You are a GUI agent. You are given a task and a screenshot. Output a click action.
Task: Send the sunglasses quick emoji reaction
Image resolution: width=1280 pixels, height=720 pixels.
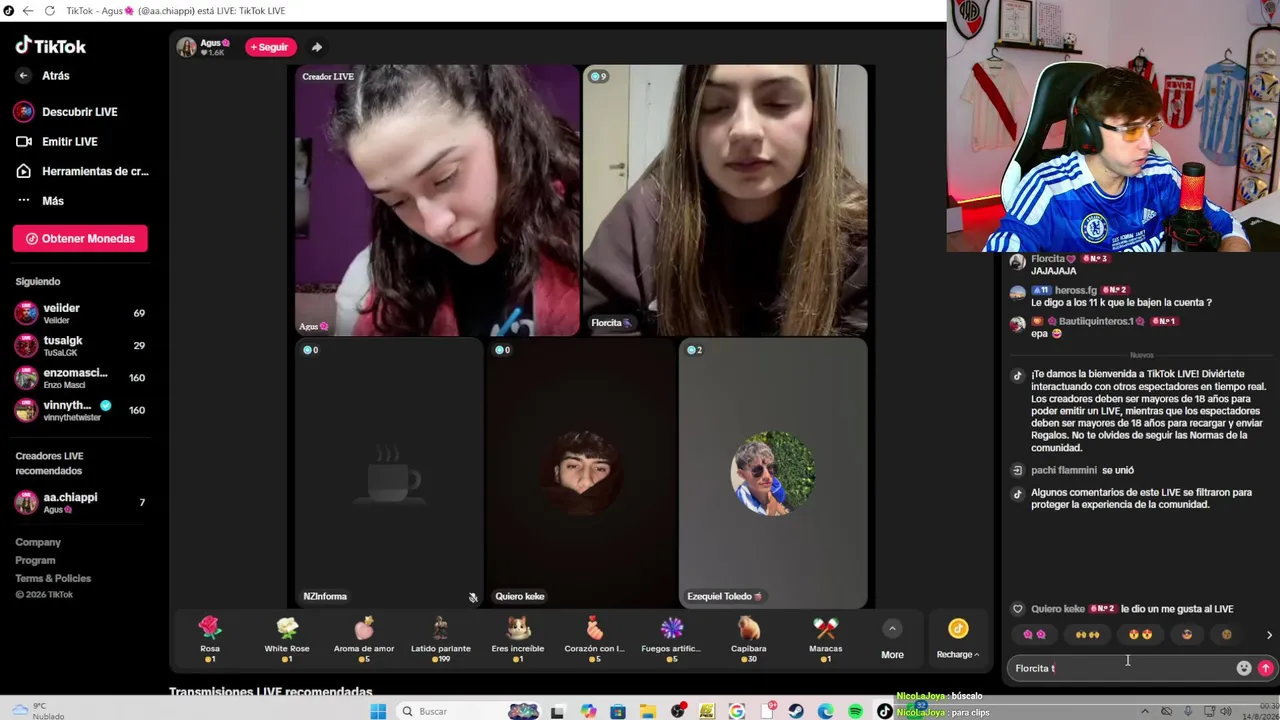1187,634
